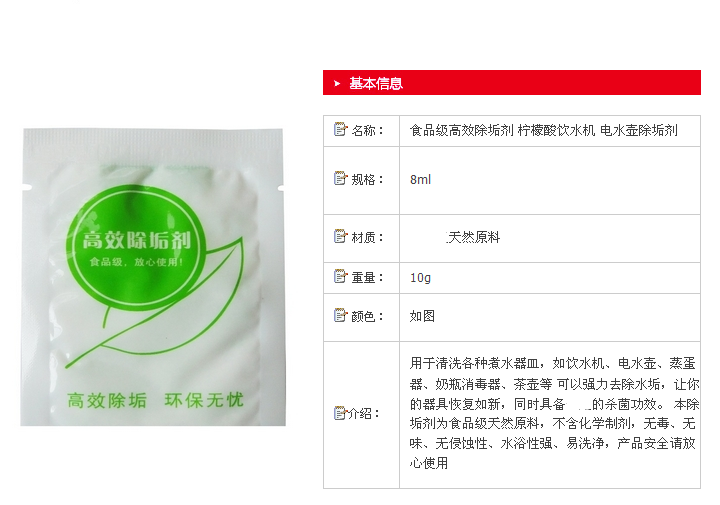Click the notepad icon beside 名称

(x=340, y=129)
